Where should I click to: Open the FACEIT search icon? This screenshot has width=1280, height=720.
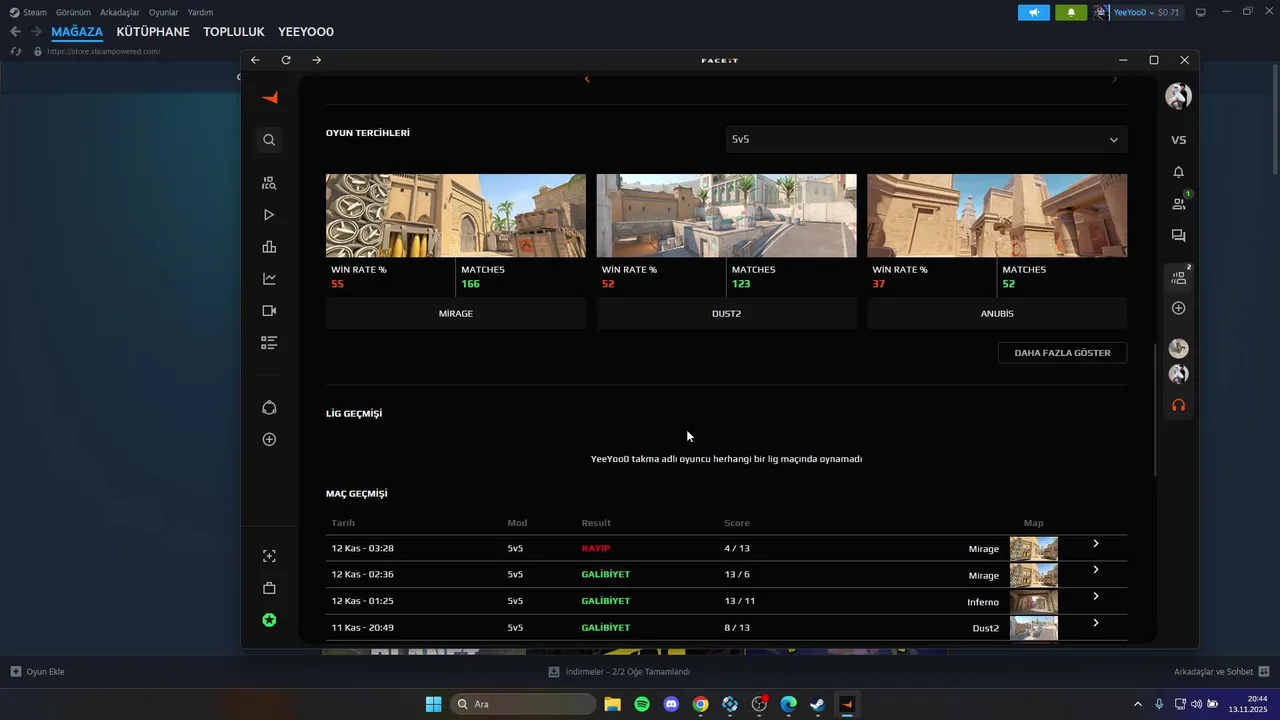[x=269, y=140]
